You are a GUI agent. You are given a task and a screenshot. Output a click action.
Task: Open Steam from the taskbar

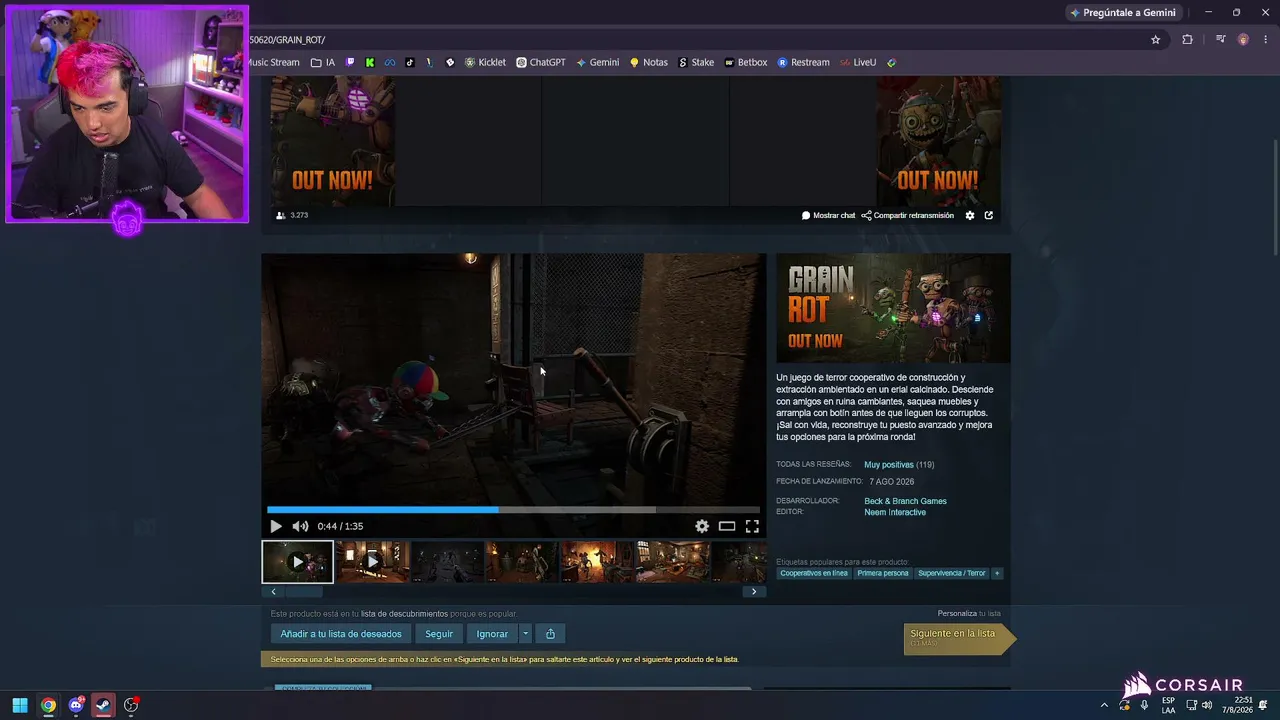[103, 705]
